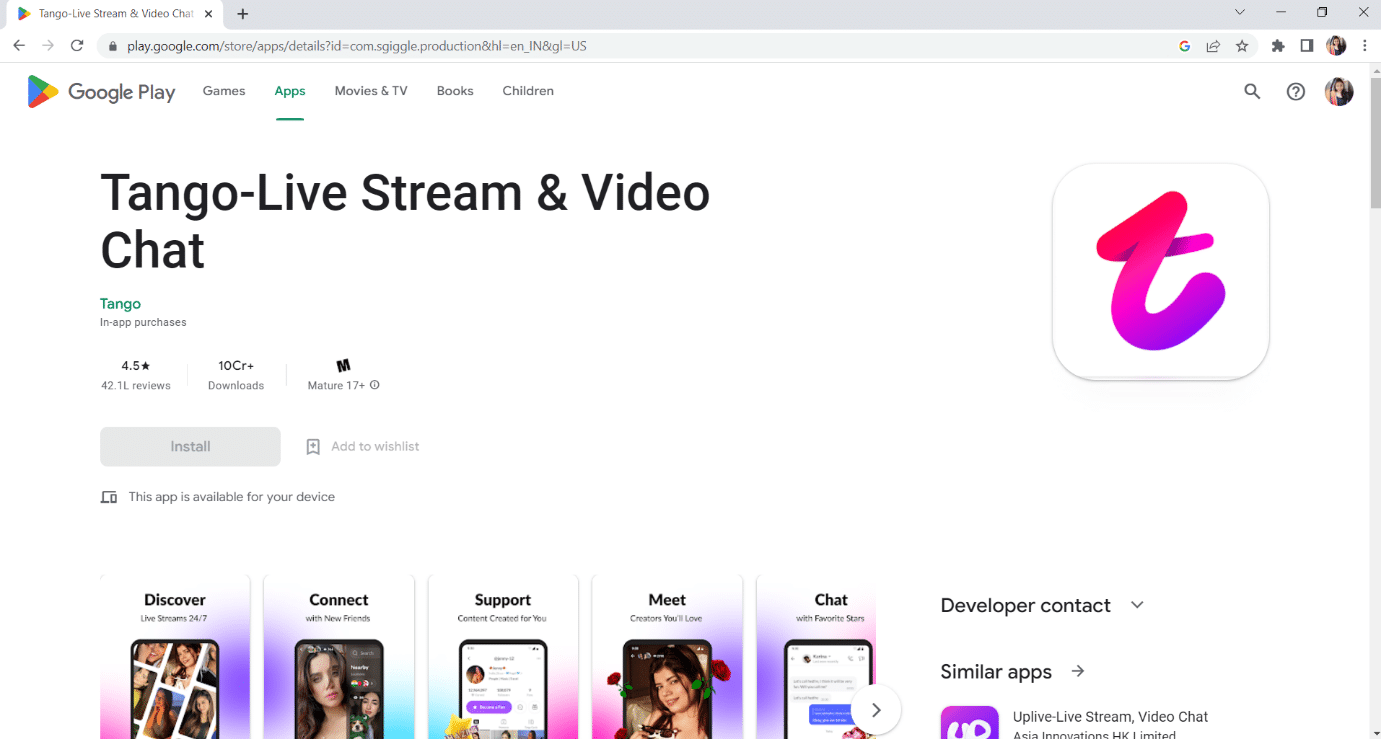Click the site lock icon in address bar
Viewport: 1381px width, 739px height.
(112, 46)
